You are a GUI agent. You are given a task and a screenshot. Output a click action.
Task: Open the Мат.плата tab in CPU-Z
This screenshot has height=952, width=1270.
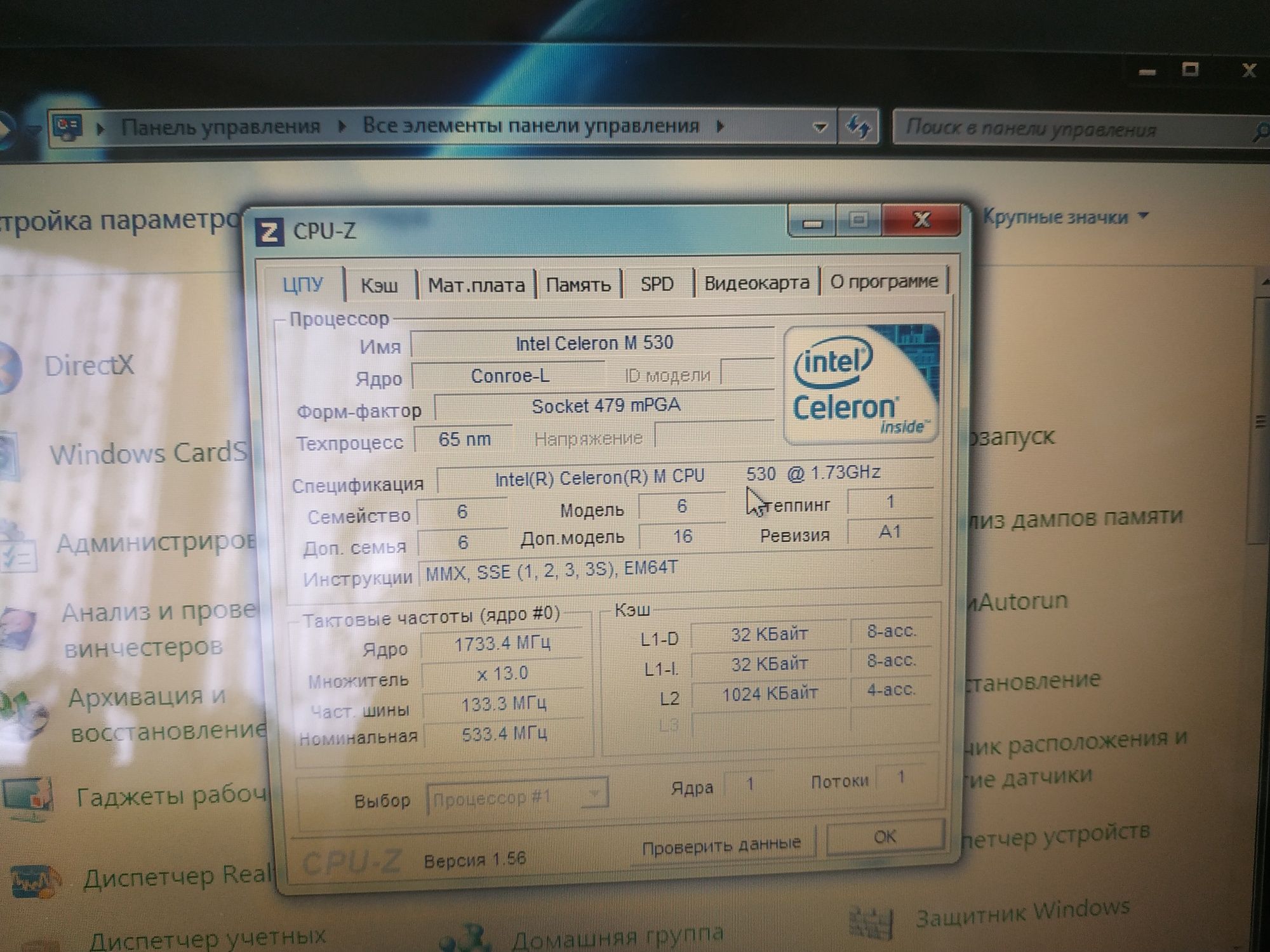tap(476, 285)
